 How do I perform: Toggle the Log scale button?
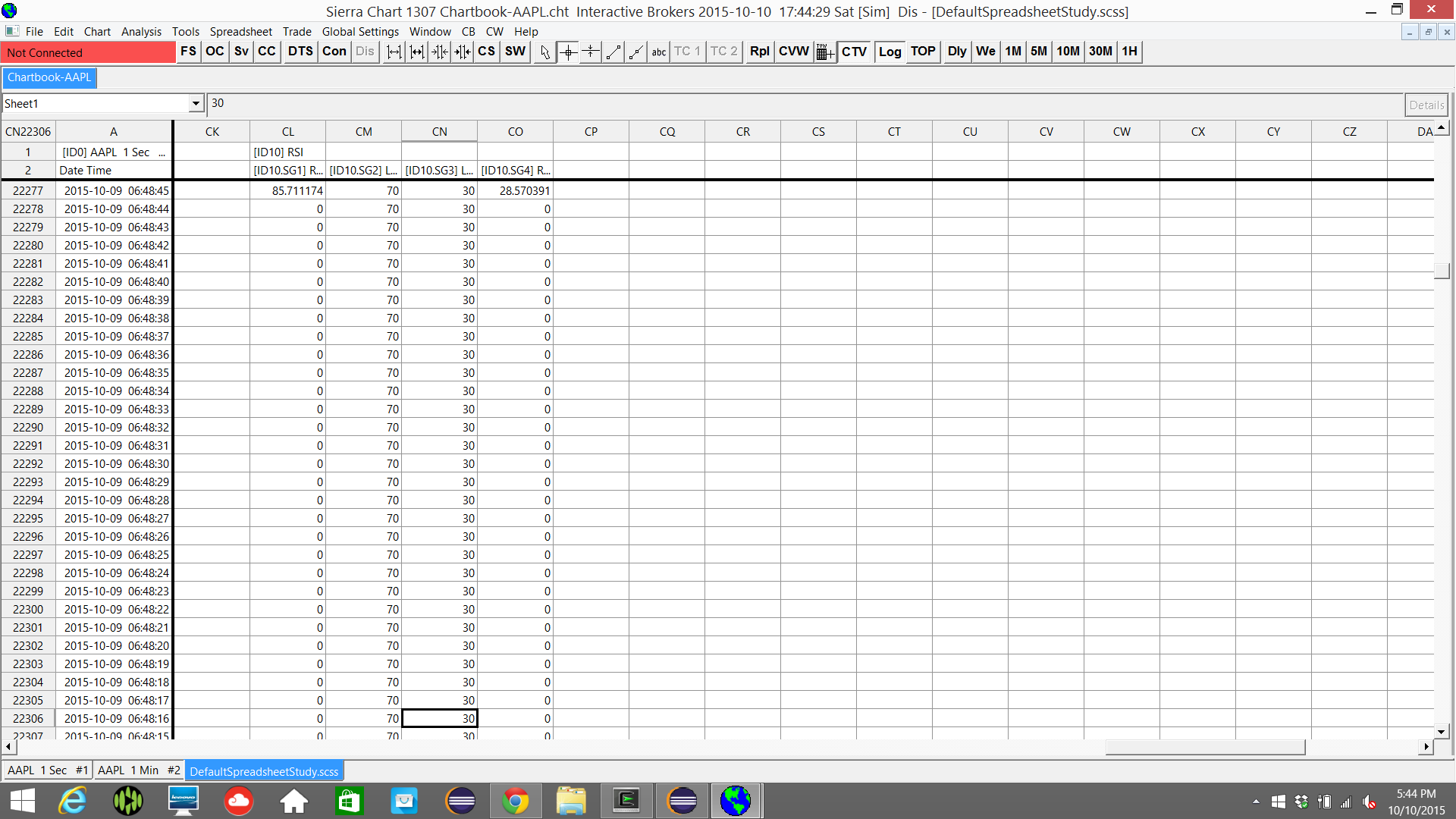890,52
